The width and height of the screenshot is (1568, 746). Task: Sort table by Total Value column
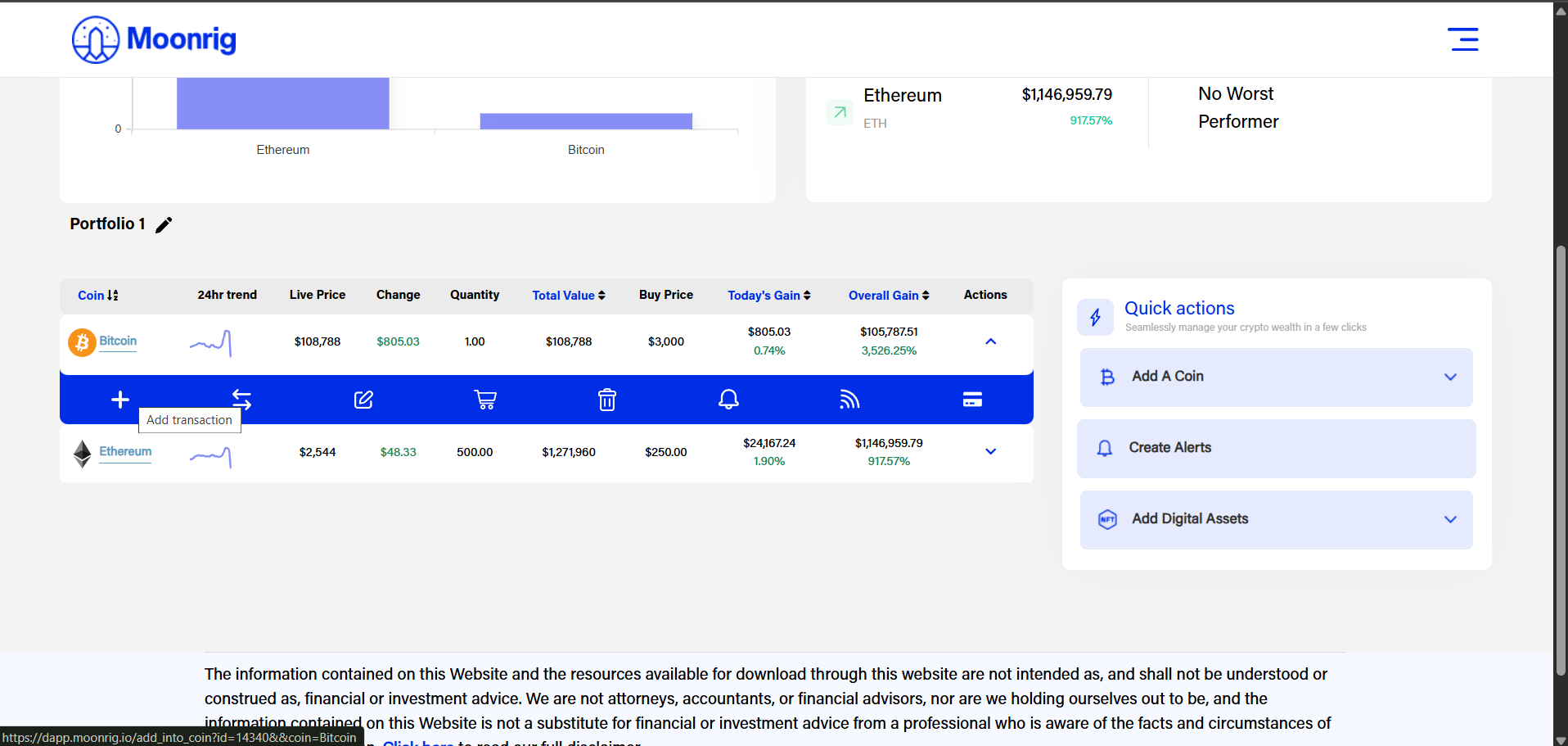[569, 296]
